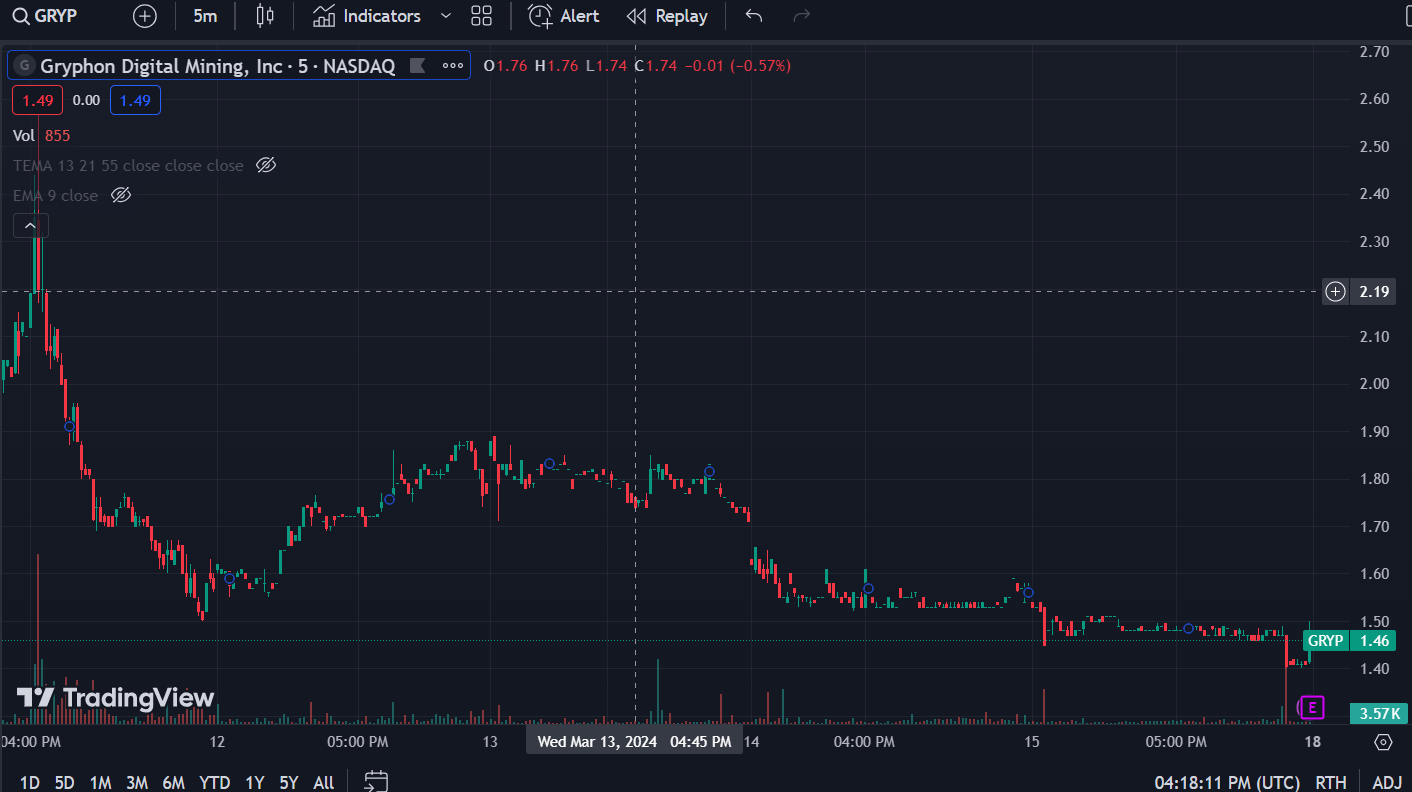
Task: Toggle the ADJ adjusted-data option
Action: [x=1387, y=782]
